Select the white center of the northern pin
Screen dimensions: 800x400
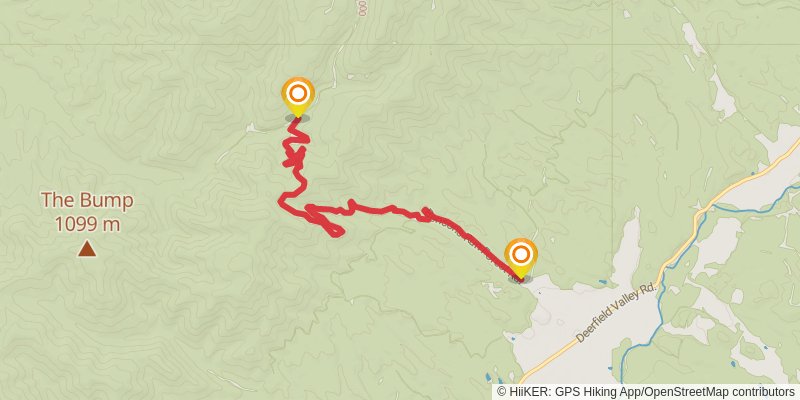(x=298, y=93)
